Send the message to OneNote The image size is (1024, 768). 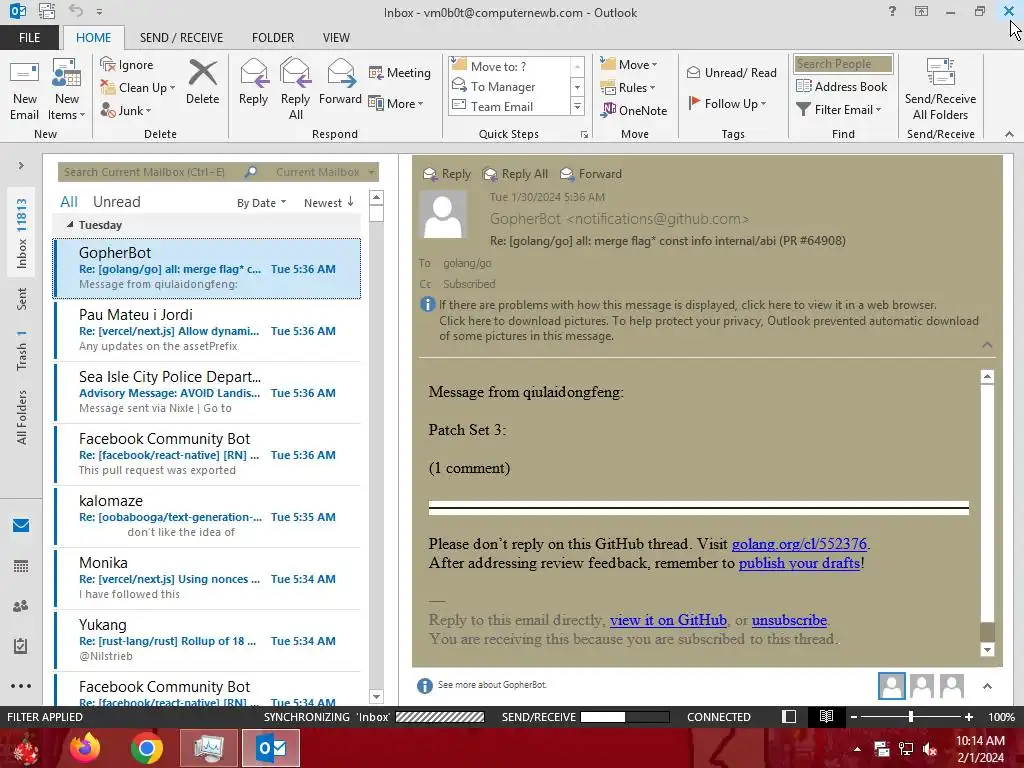(634, 110)
